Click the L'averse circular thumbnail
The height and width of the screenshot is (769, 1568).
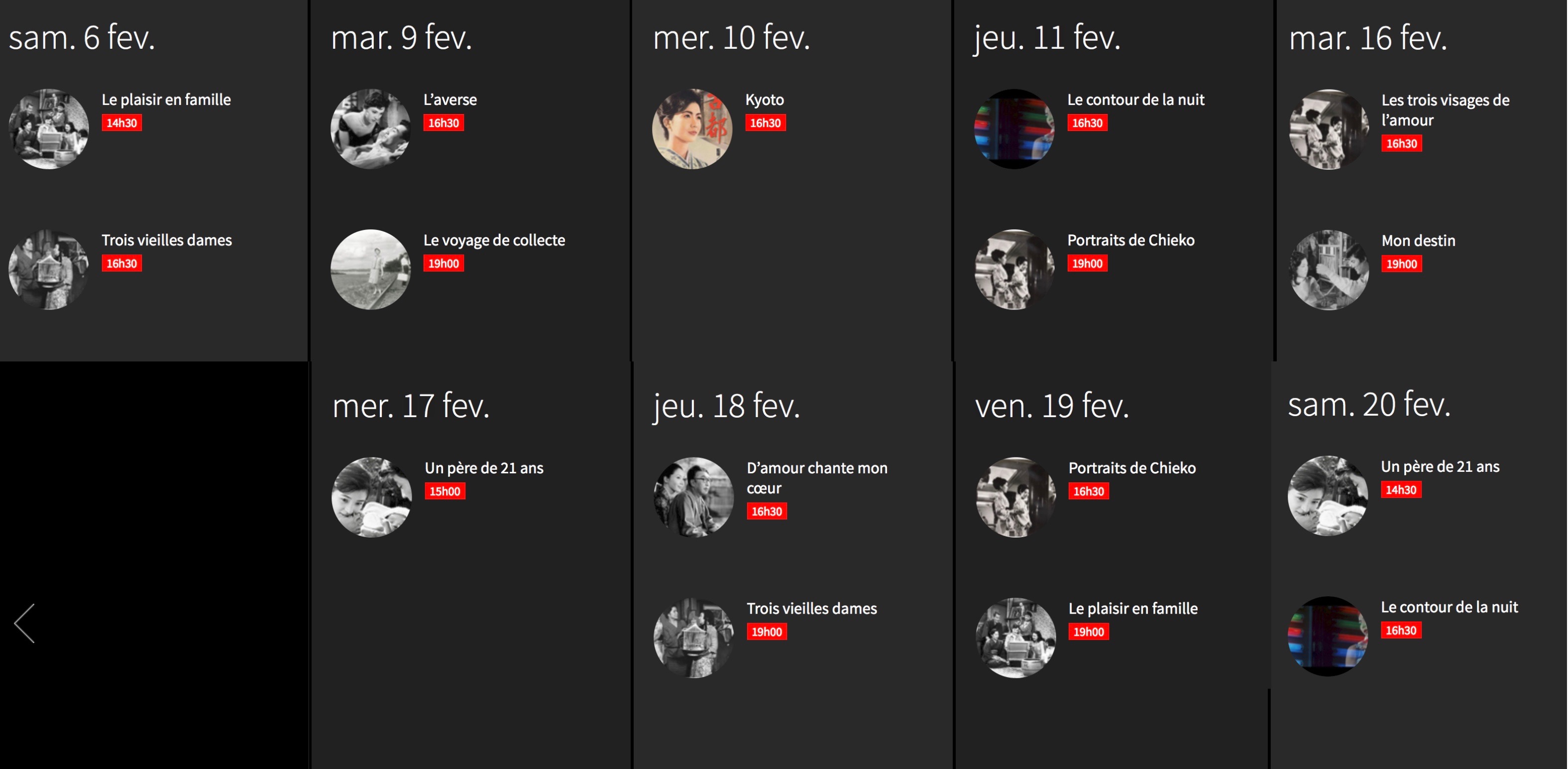point(370,129)
